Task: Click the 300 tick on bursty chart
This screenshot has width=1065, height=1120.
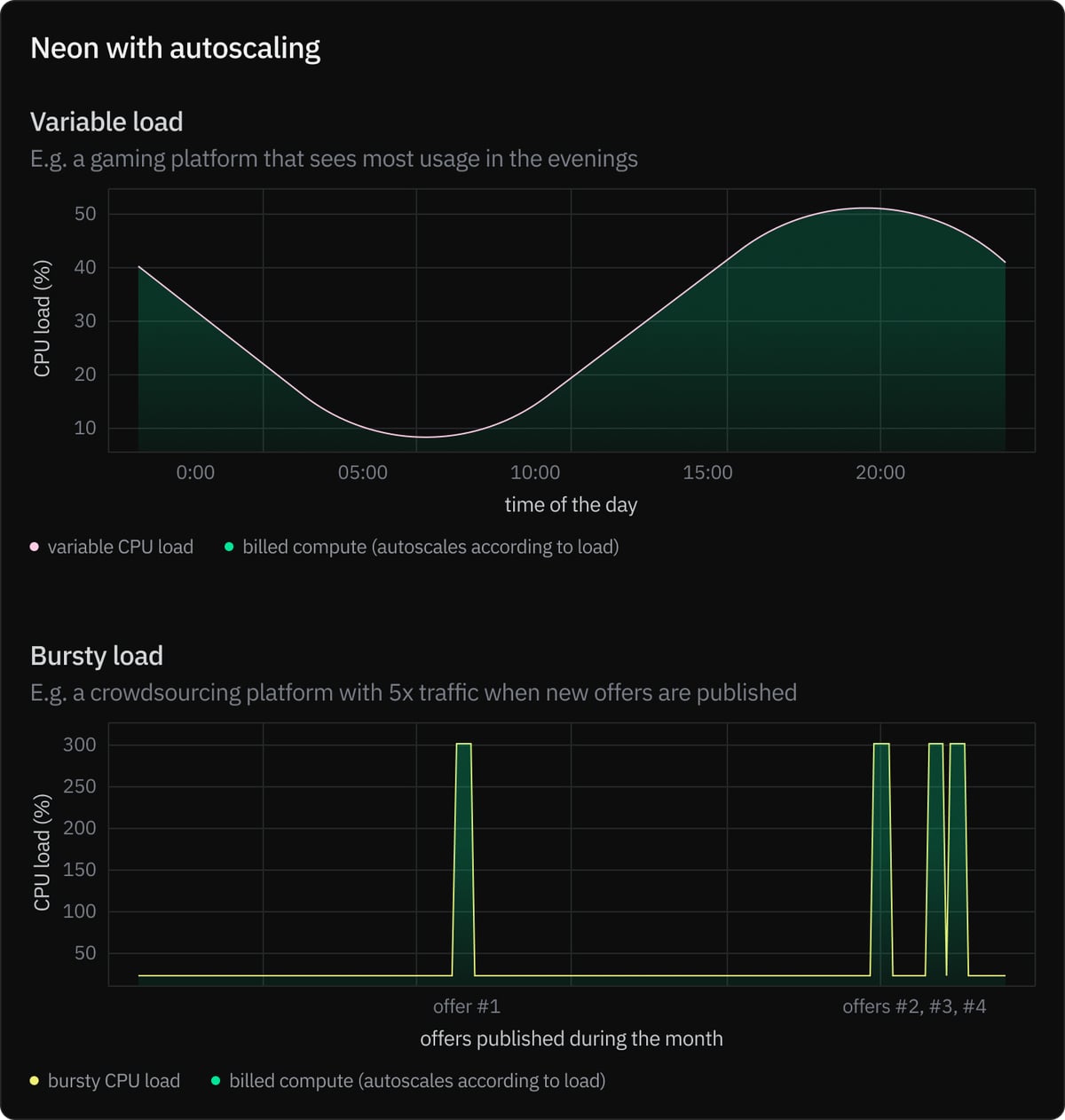Action: (80, 745)
